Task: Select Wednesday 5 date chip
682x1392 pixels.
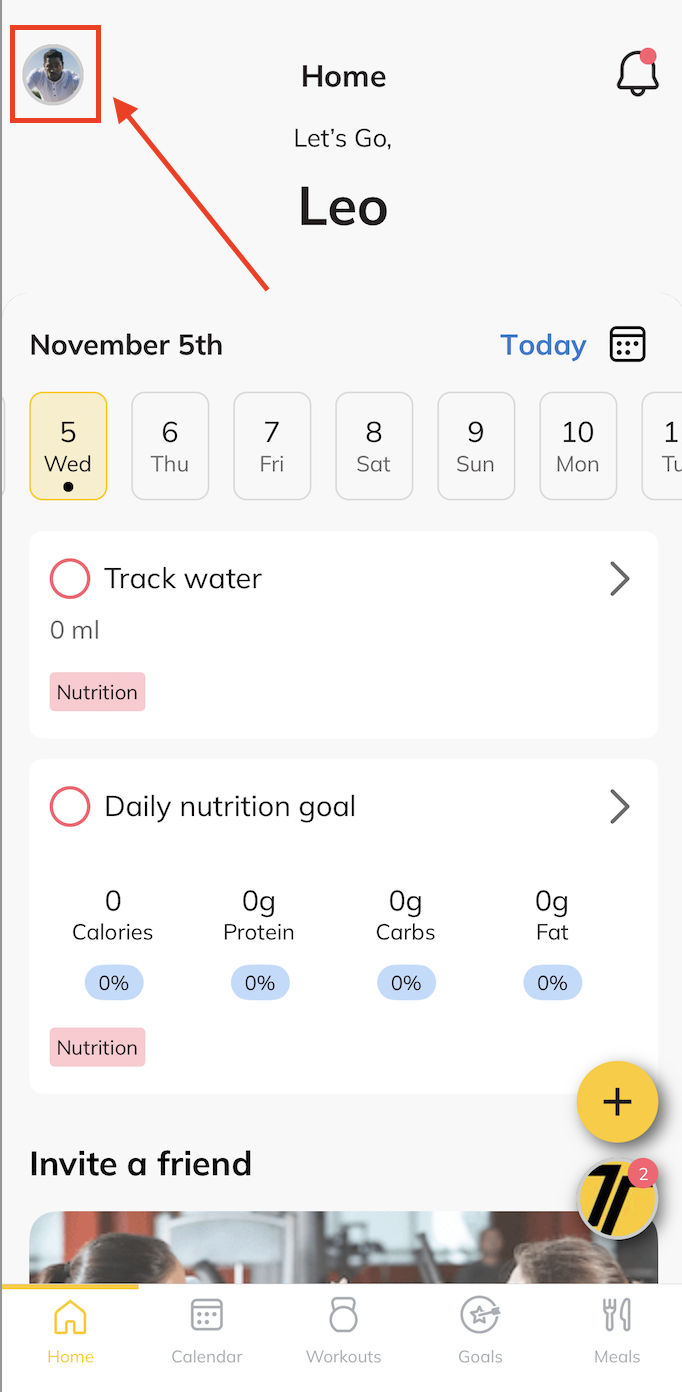Action: (68, 446)
